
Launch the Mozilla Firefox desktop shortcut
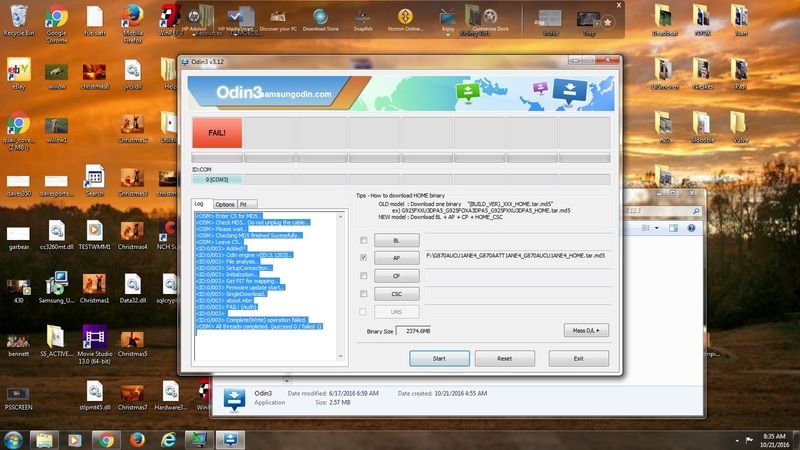pyautogui.click(x=133, y=23)
